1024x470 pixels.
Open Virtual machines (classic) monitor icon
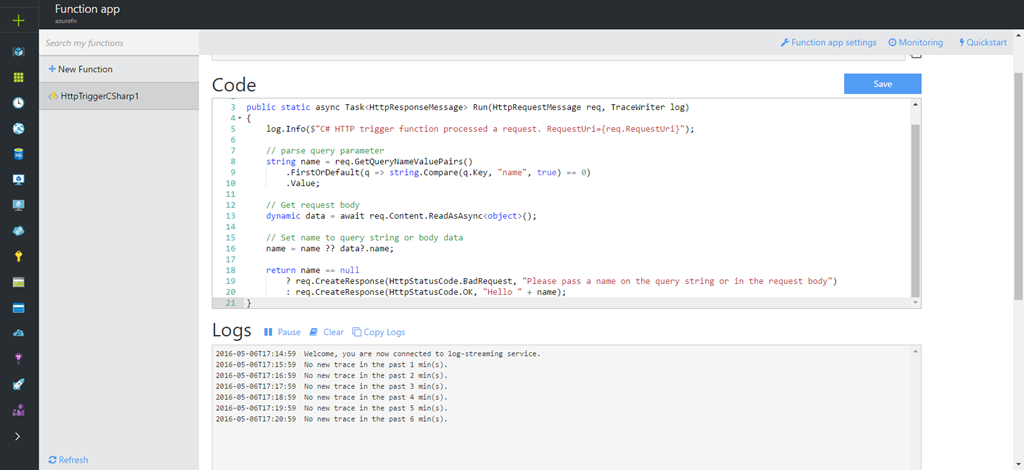pos(18,180)
